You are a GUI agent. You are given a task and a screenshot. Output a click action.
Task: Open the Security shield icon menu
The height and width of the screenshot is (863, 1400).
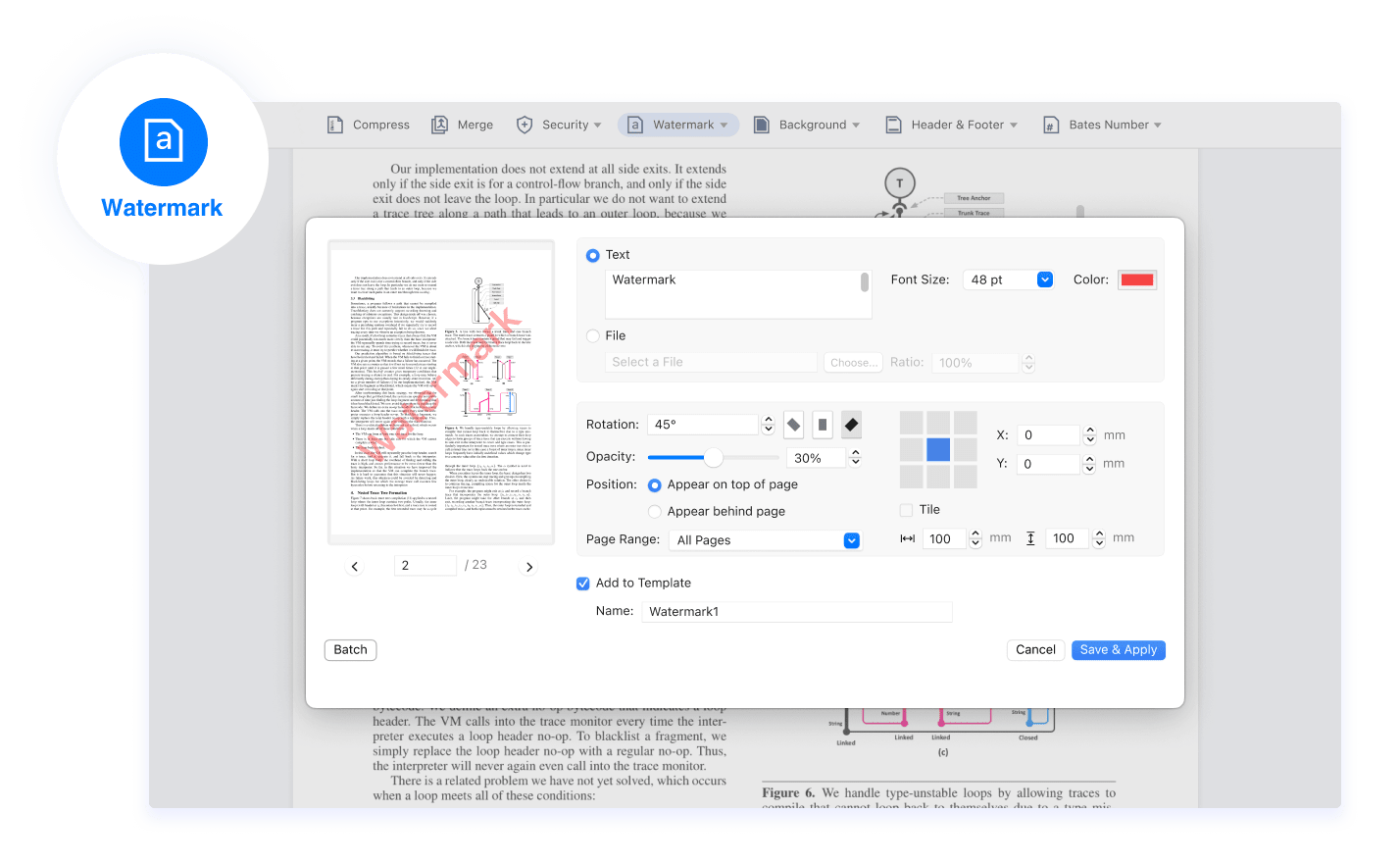(x=525, y=126)
